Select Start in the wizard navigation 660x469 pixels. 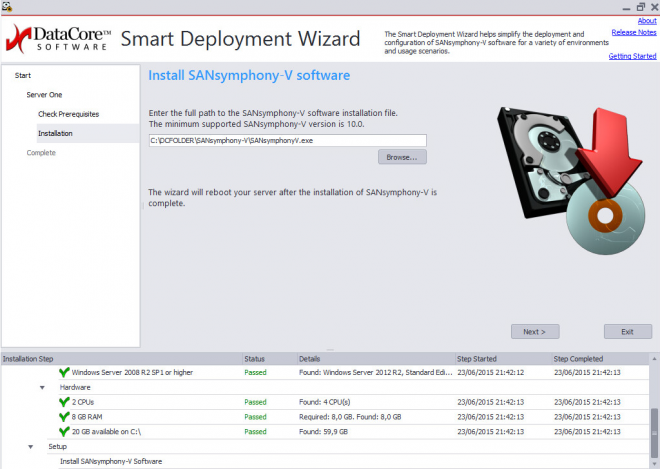pyautogui.click(x=23, y=75)
